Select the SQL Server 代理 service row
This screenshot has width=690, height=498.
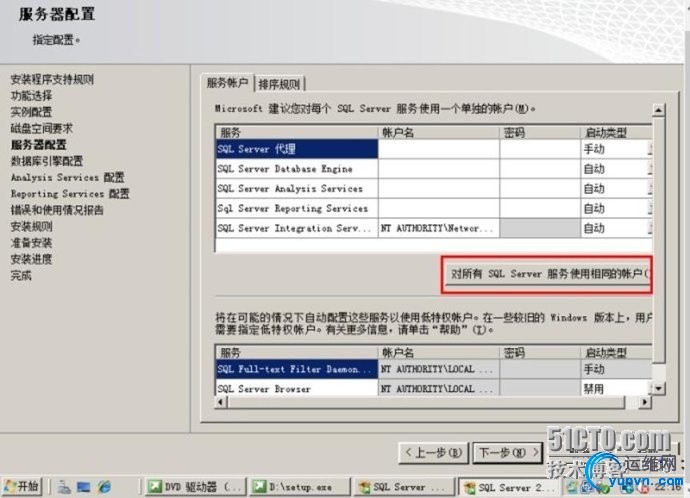tap(297, 149)
